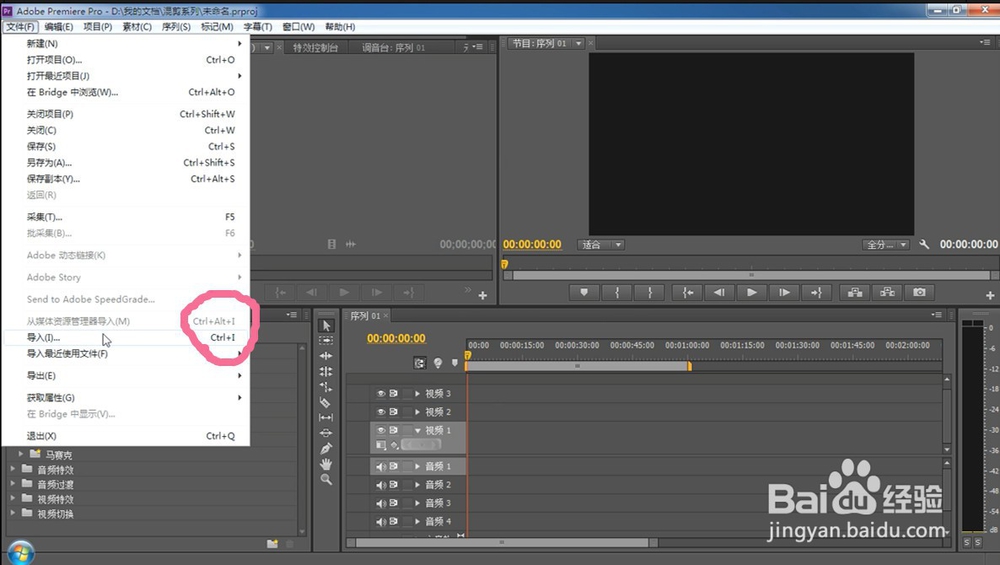Click Step Forward frame in Program monitor

point(784,293)
